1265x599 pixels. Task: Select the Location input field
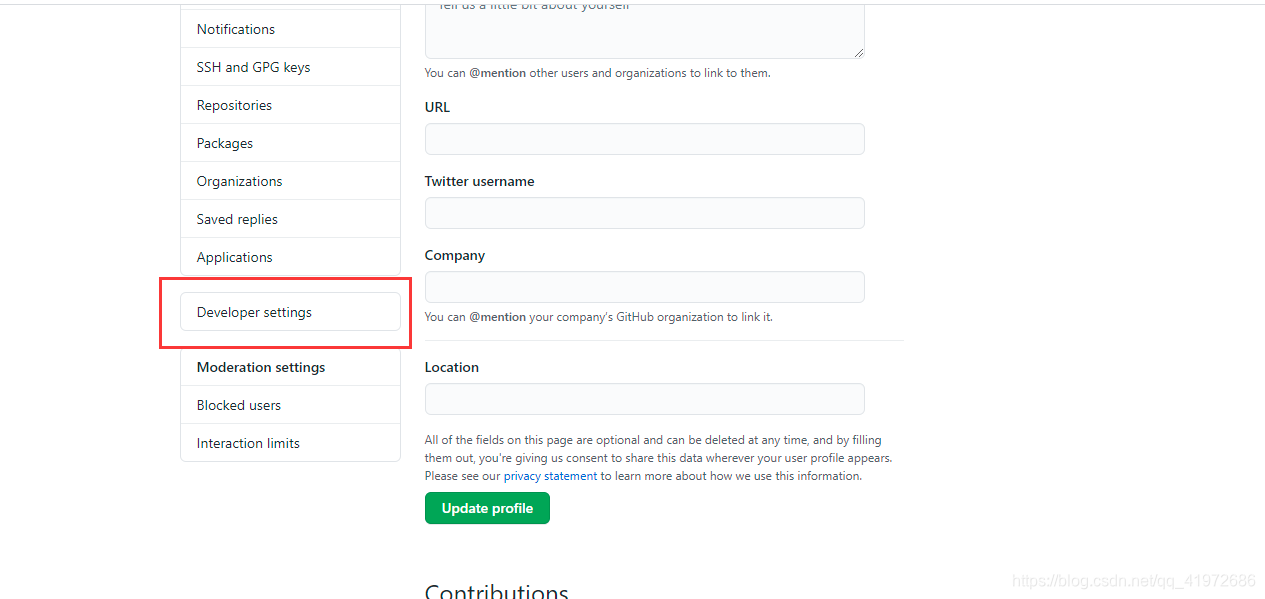point(644,398)
